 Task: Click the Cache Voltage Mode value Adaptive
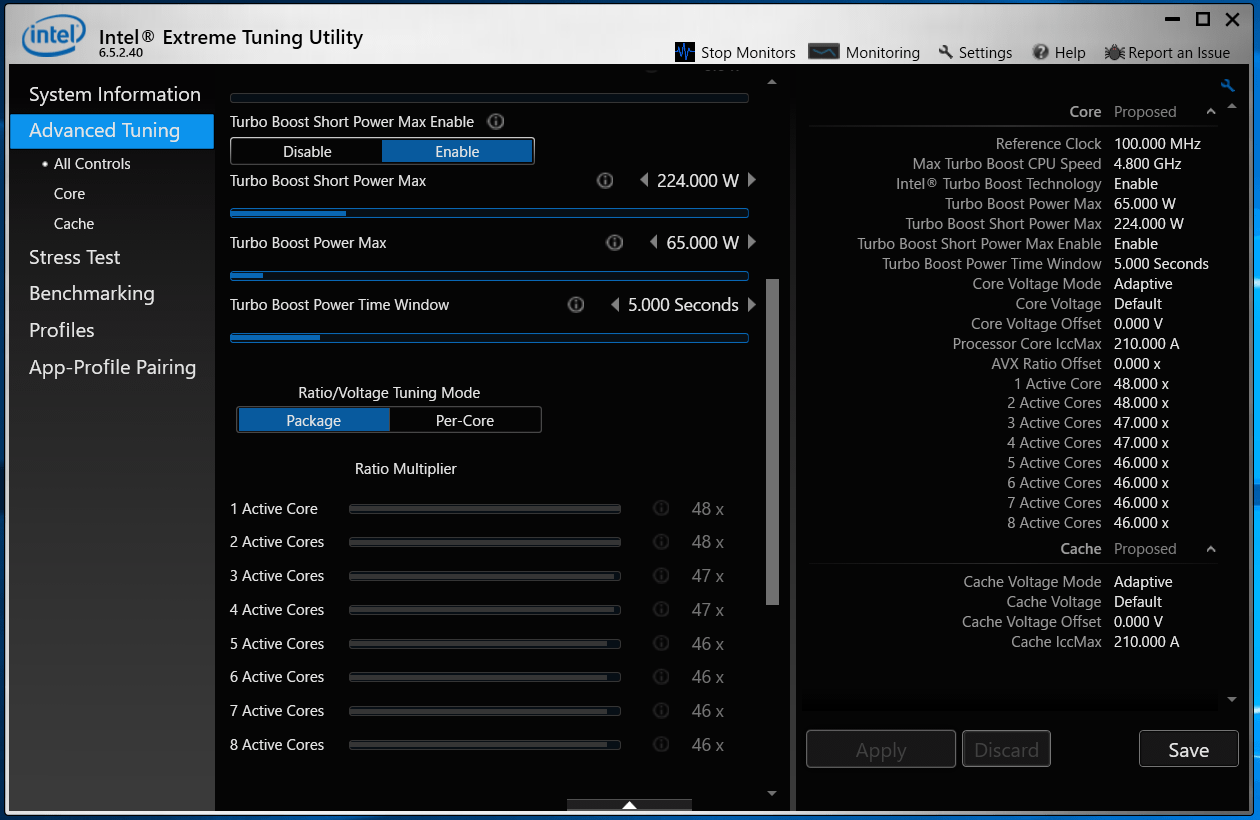tap(1143, 582)
